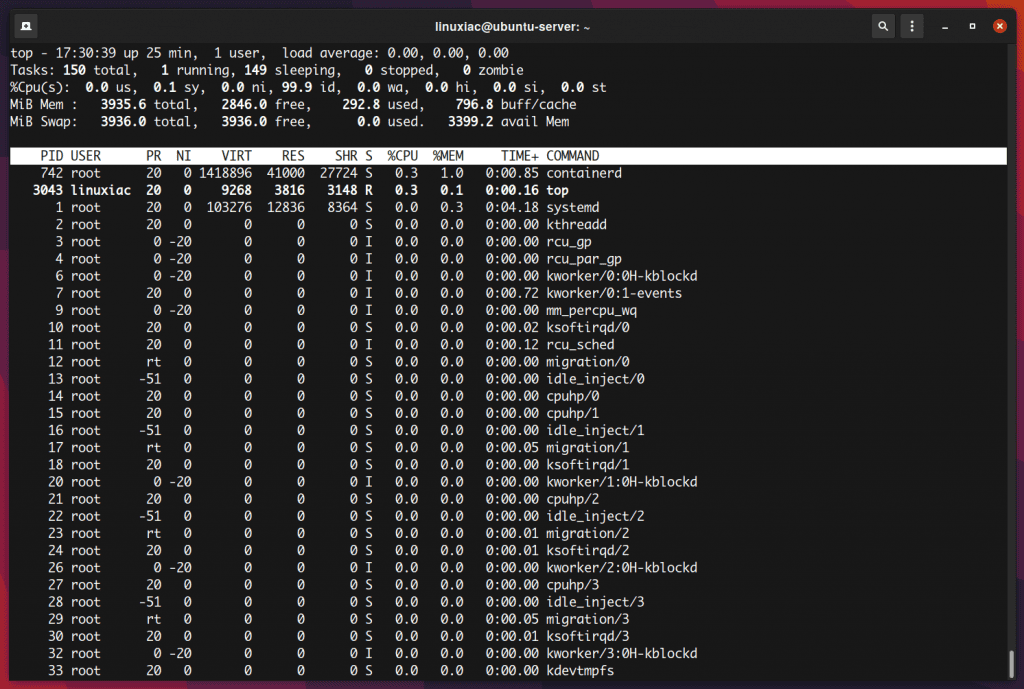1024x689 pixels.
Task: Click the rcu_sched process row
Action: pos(508,345)
